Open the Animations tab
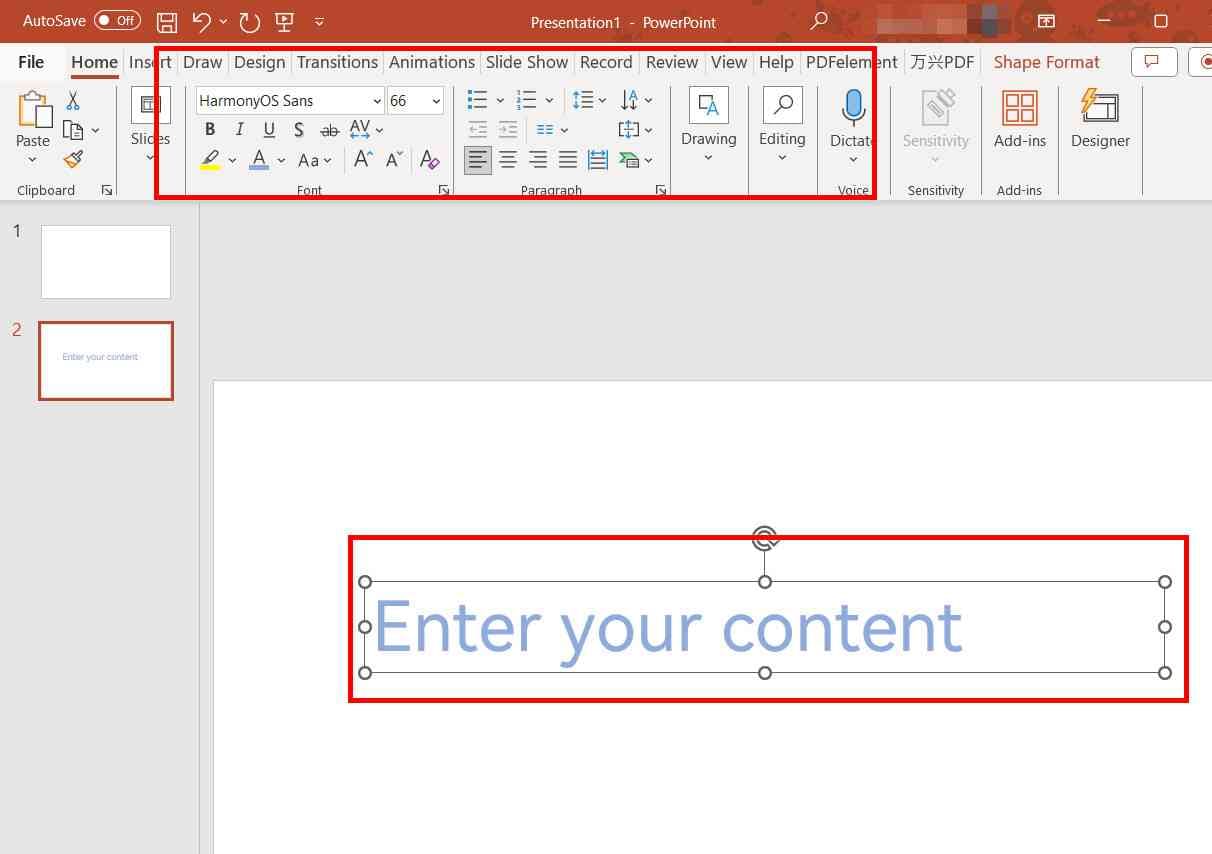This screenshot has width=1212, height=854. coord(432,62)
